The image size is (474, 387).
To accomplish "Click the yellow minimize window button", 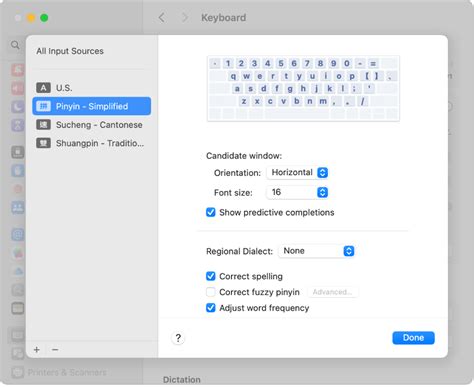I will pos(31,18).
